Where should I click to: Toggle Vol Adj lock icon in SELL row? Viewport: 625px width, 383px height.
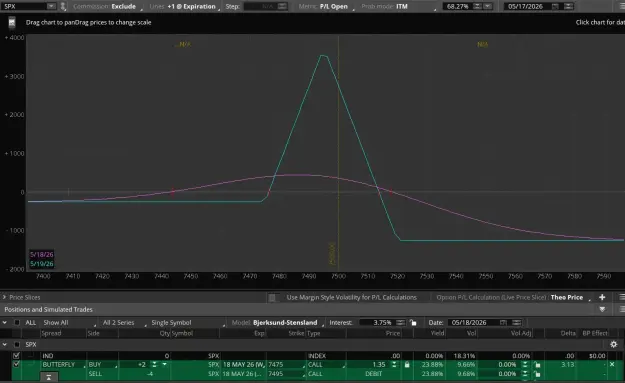(537, 374)
